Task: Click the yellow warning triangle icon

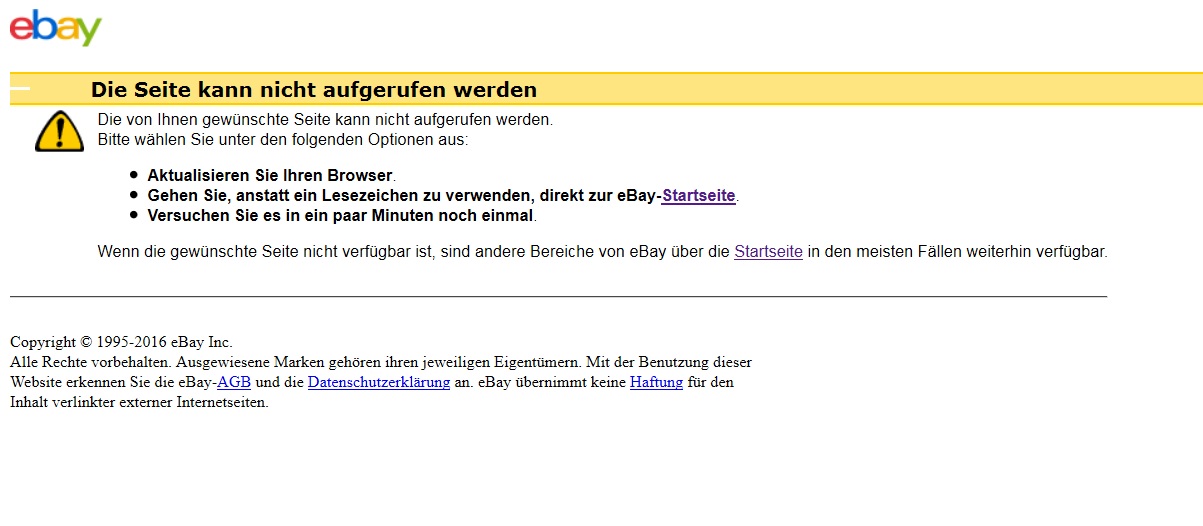Action: point(60,131)
